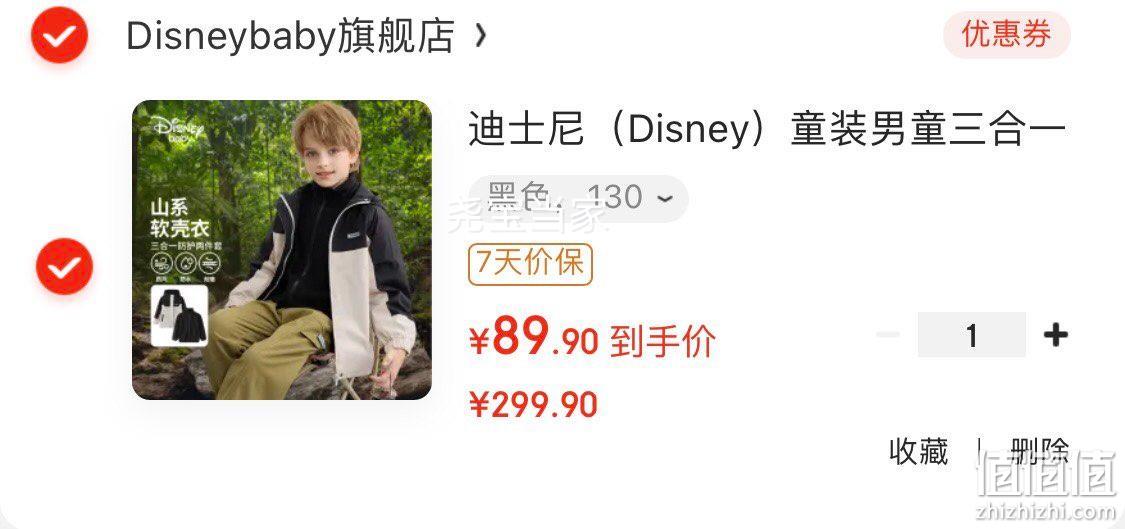Click the quantity field showing 1

971,335
